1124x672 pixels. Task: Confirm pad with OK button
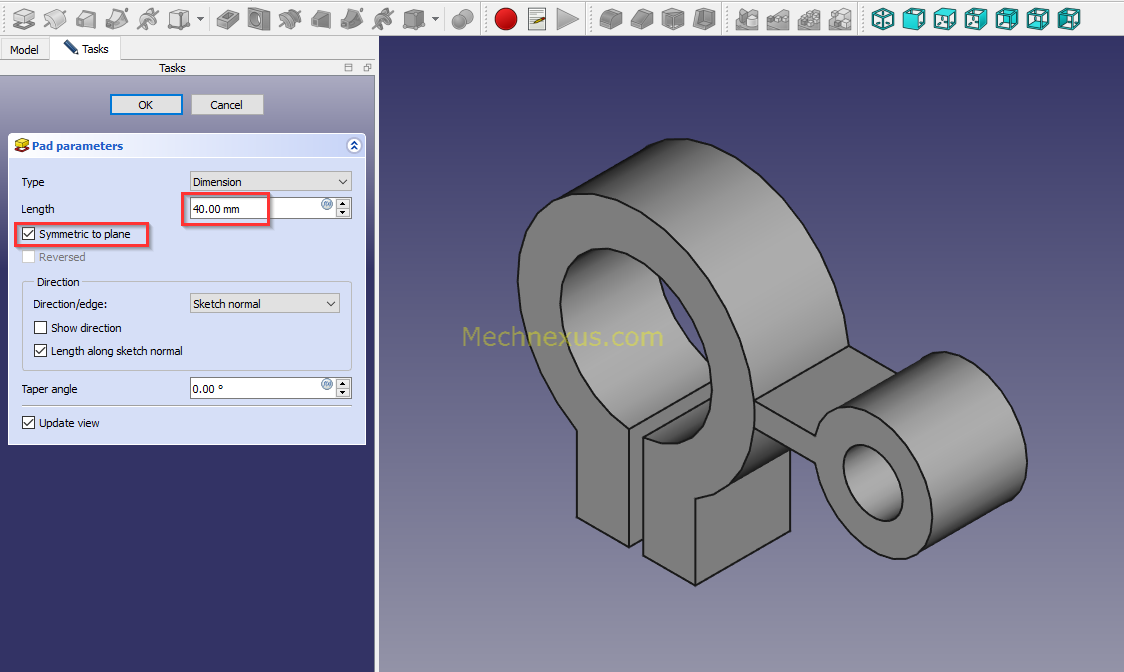(x=146, y=104)
